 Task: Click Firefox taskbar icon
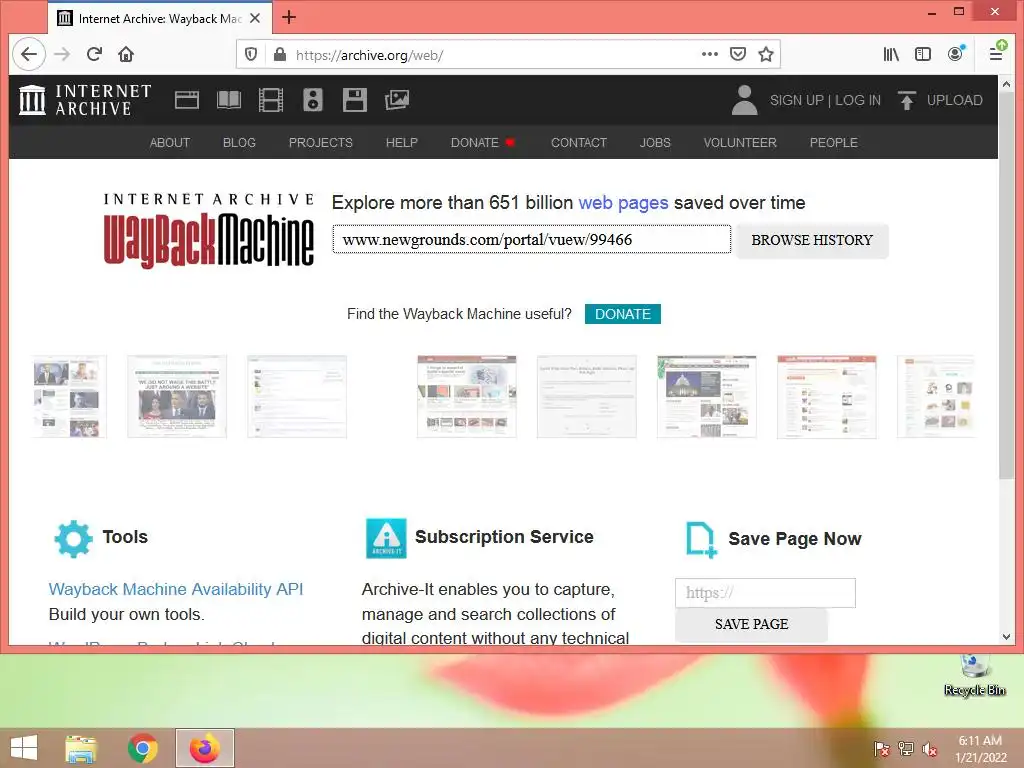coord(204,748)
